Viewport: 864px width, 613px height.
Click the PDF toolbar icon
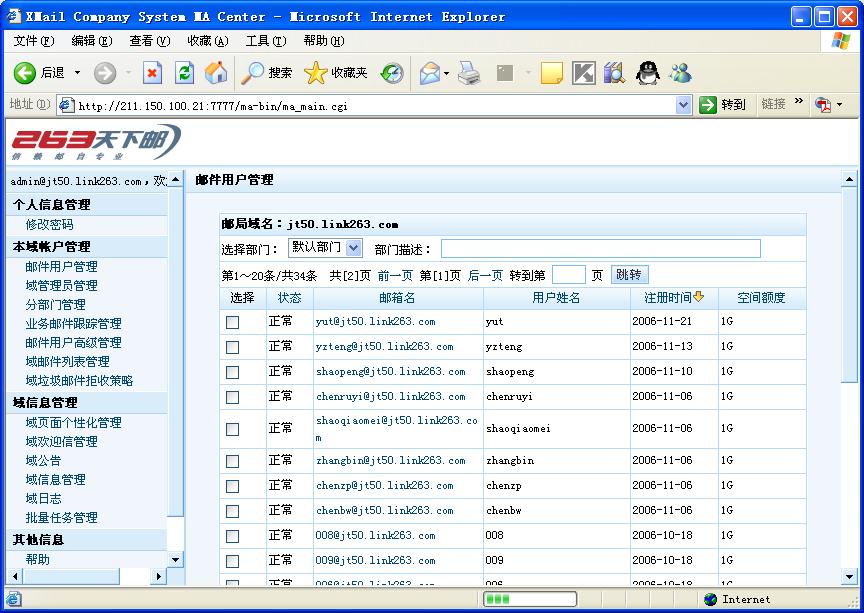point(823,104)
